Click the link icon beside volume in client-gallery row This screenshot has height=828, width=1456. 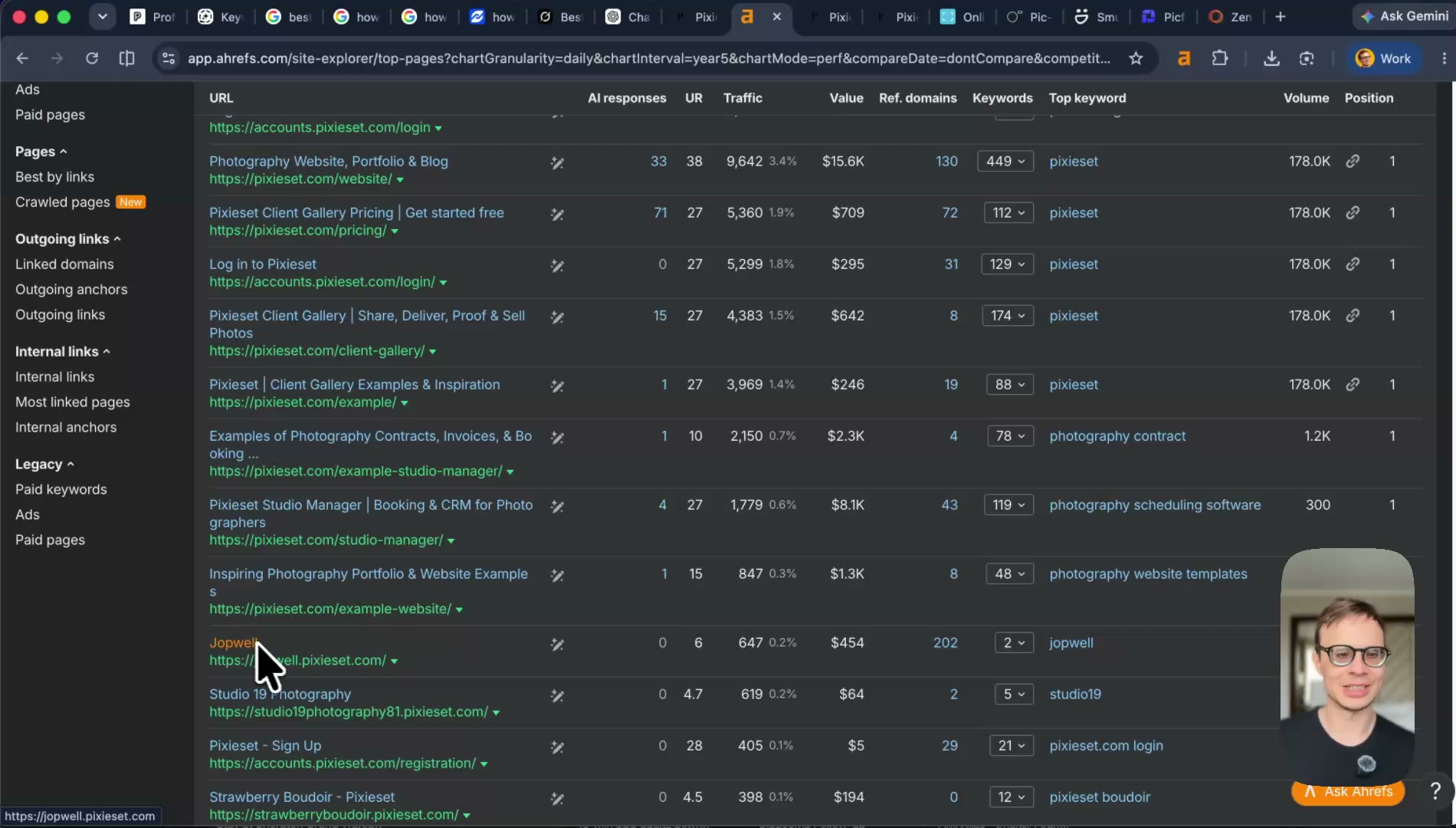click(x=1353, y=315)
